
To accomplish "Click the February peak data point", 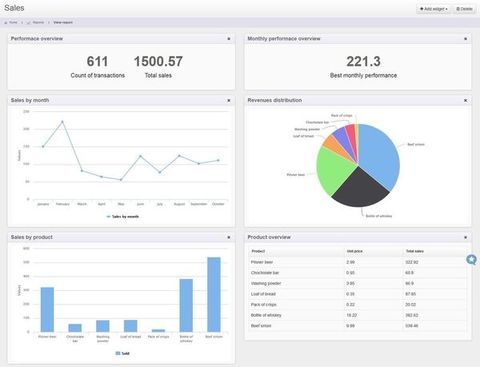I will point(62,122).
